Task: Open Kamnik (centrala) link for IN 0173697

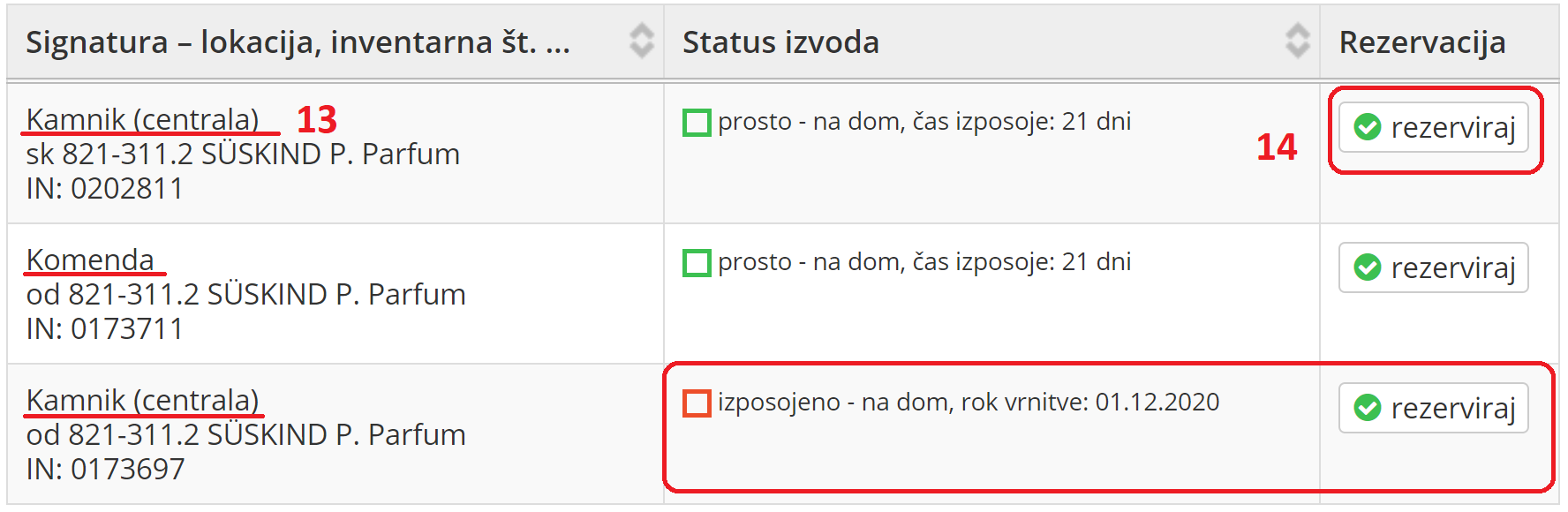Action: 142,400
